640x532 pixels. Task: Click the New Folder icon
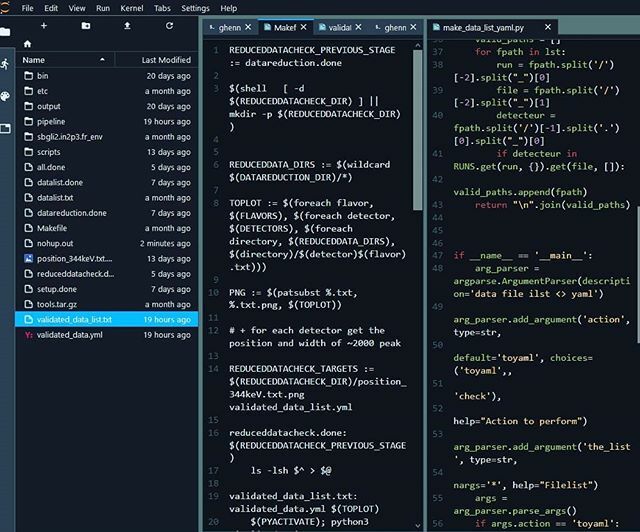(x=86, y=26)
